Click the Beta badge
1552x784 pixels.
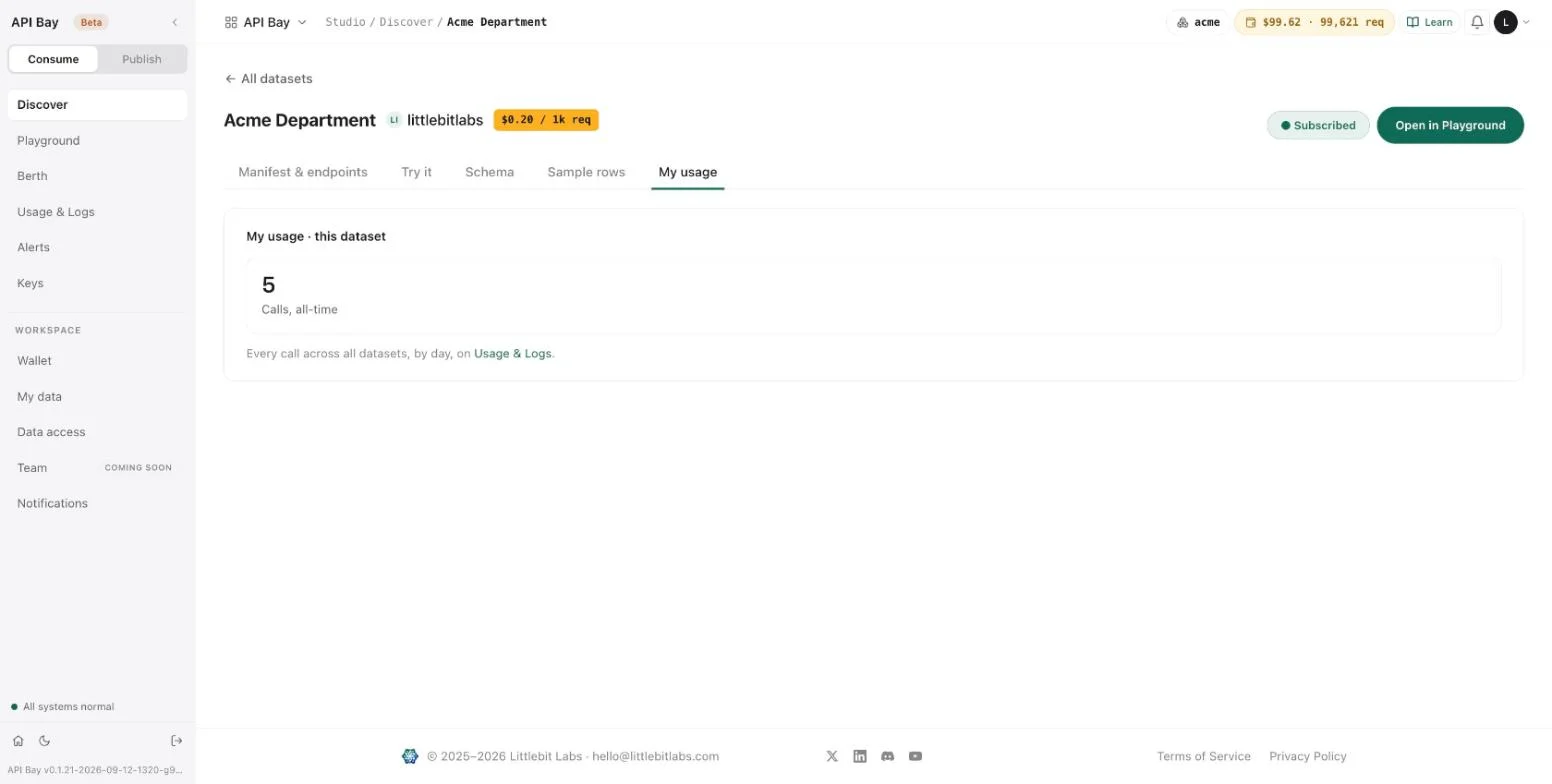tap(91, 22)
